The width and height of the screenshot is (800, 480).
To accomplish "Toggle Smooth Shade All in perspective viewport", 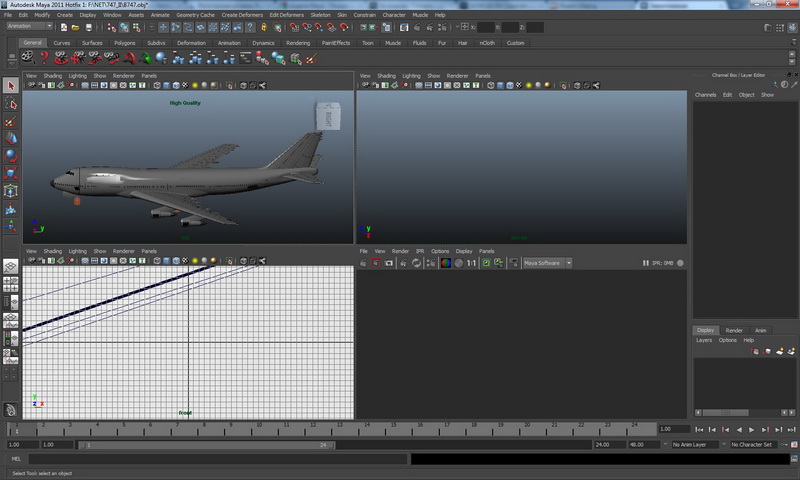I will pos(165,86).
